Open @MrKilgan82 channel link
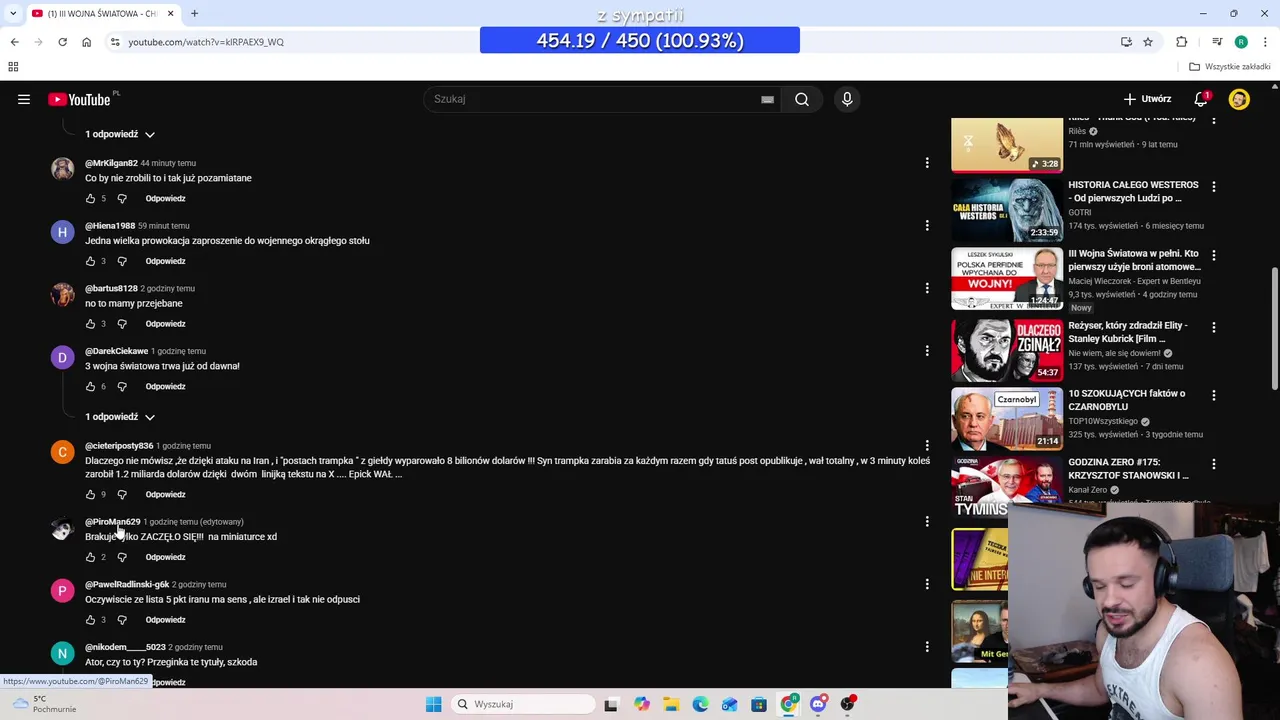The height and width of the screenshot is (720, 1280). coord(111,163)
